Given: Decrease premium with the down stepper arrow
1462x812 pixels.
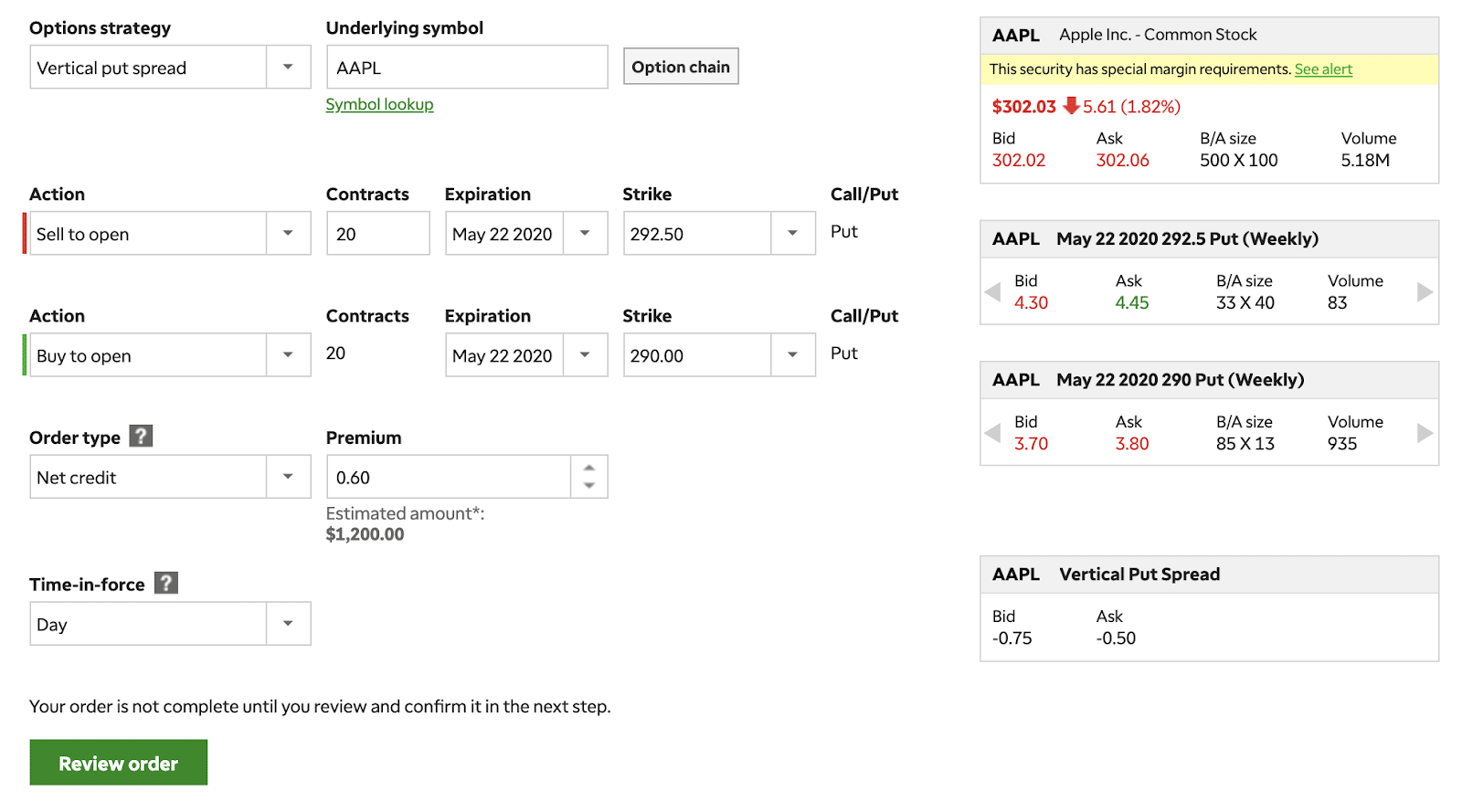Looking at the screenshot, I should click(589, 486).
